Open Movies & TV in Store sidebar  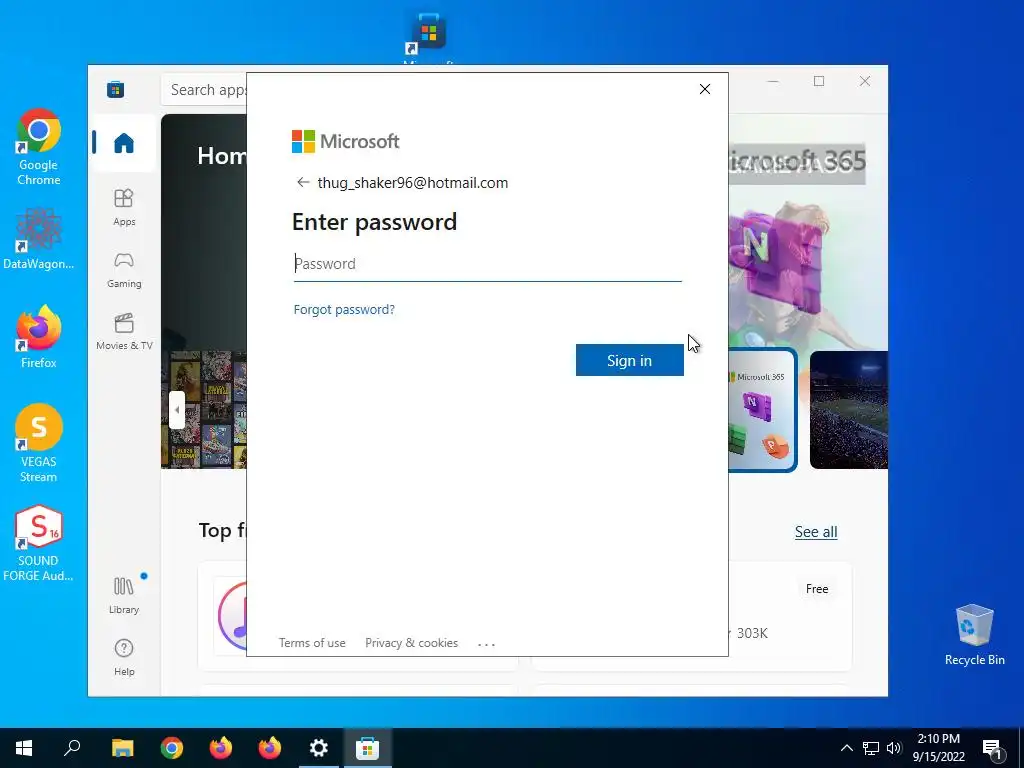pyautogui.click(x=124, y=332)
